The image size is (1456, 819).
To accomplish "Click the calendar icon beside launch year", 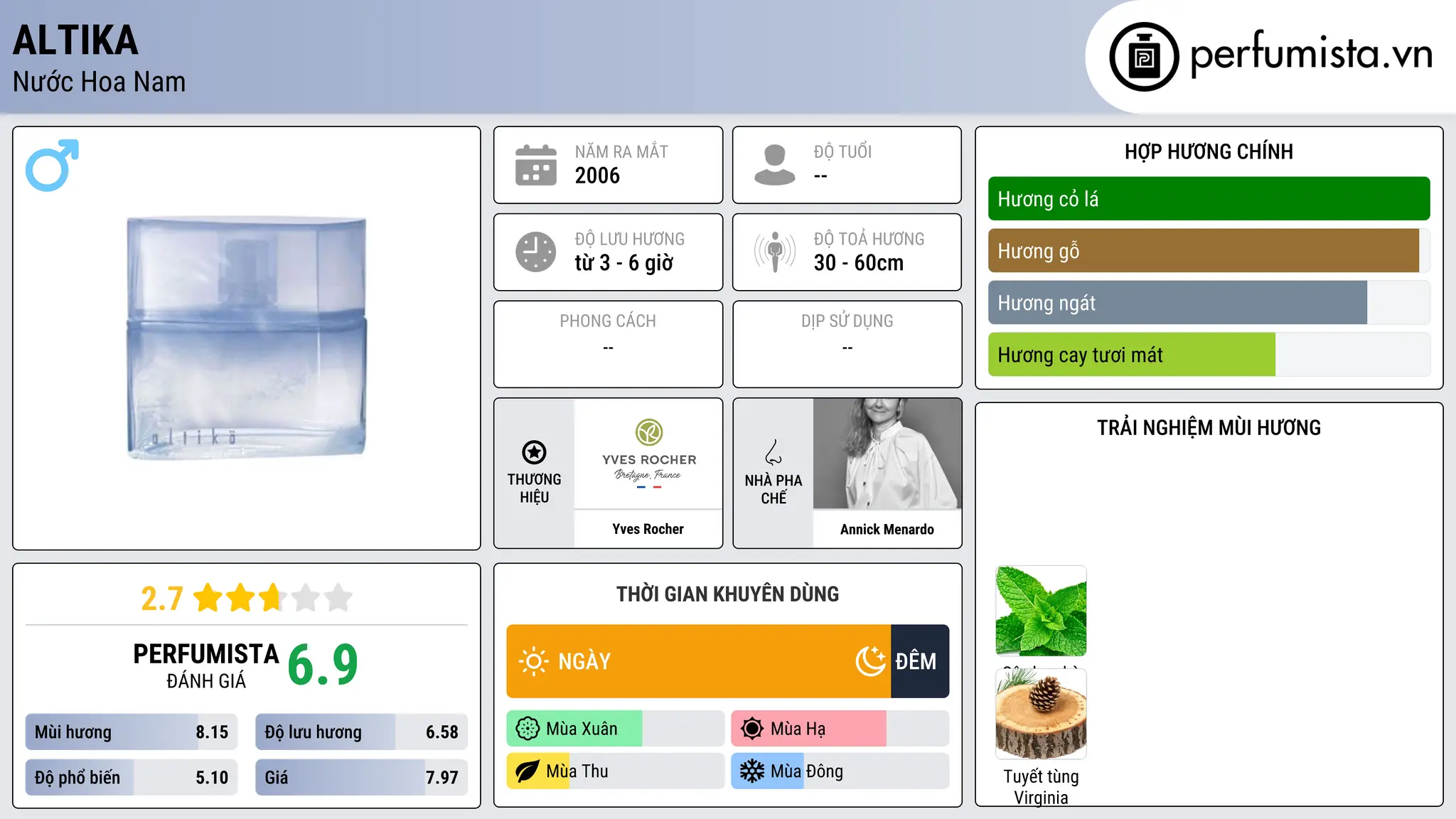I will [x=536, y=165].
